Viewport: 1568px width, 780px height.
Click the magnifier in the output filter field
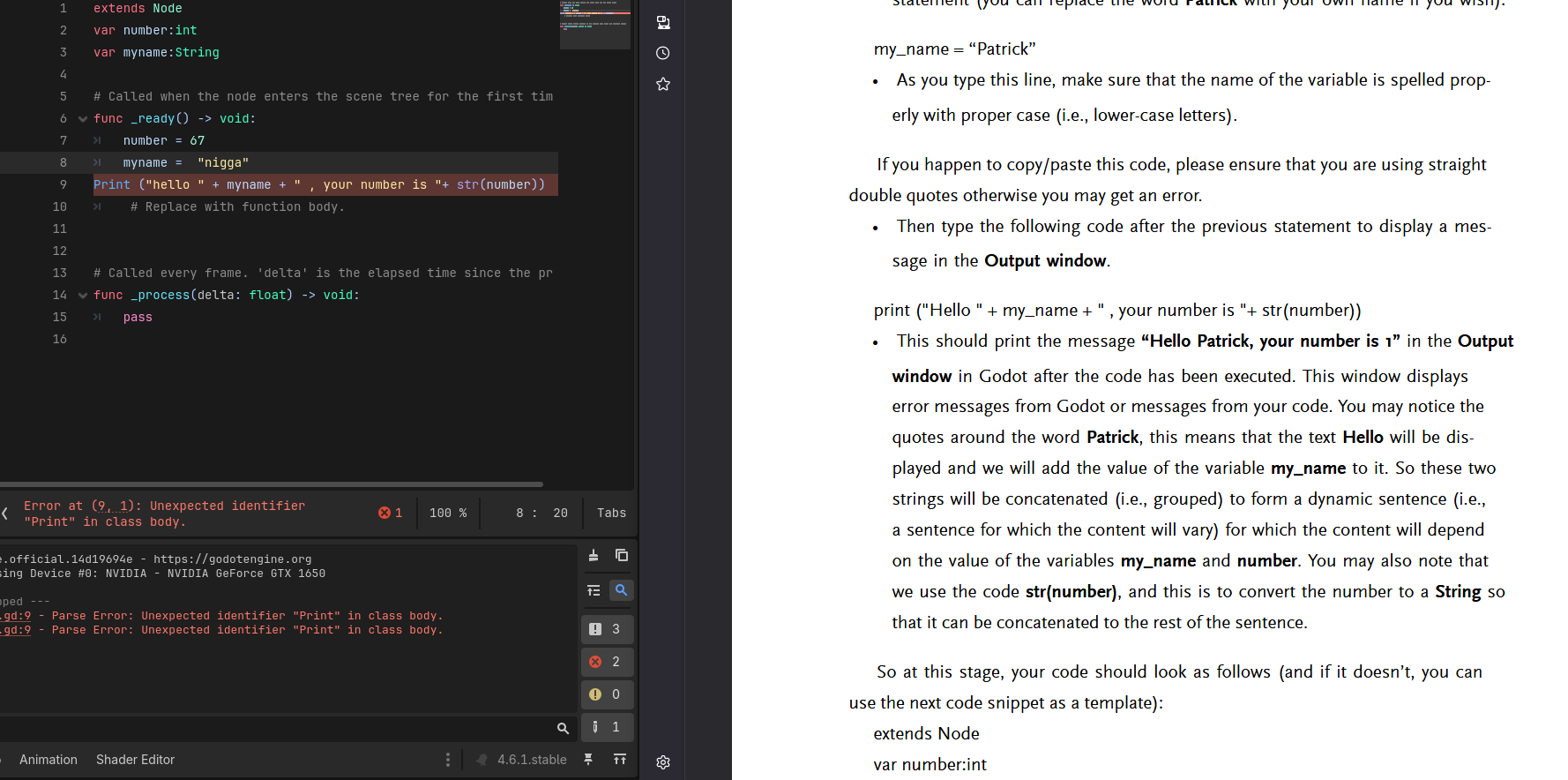click(563, 728)
